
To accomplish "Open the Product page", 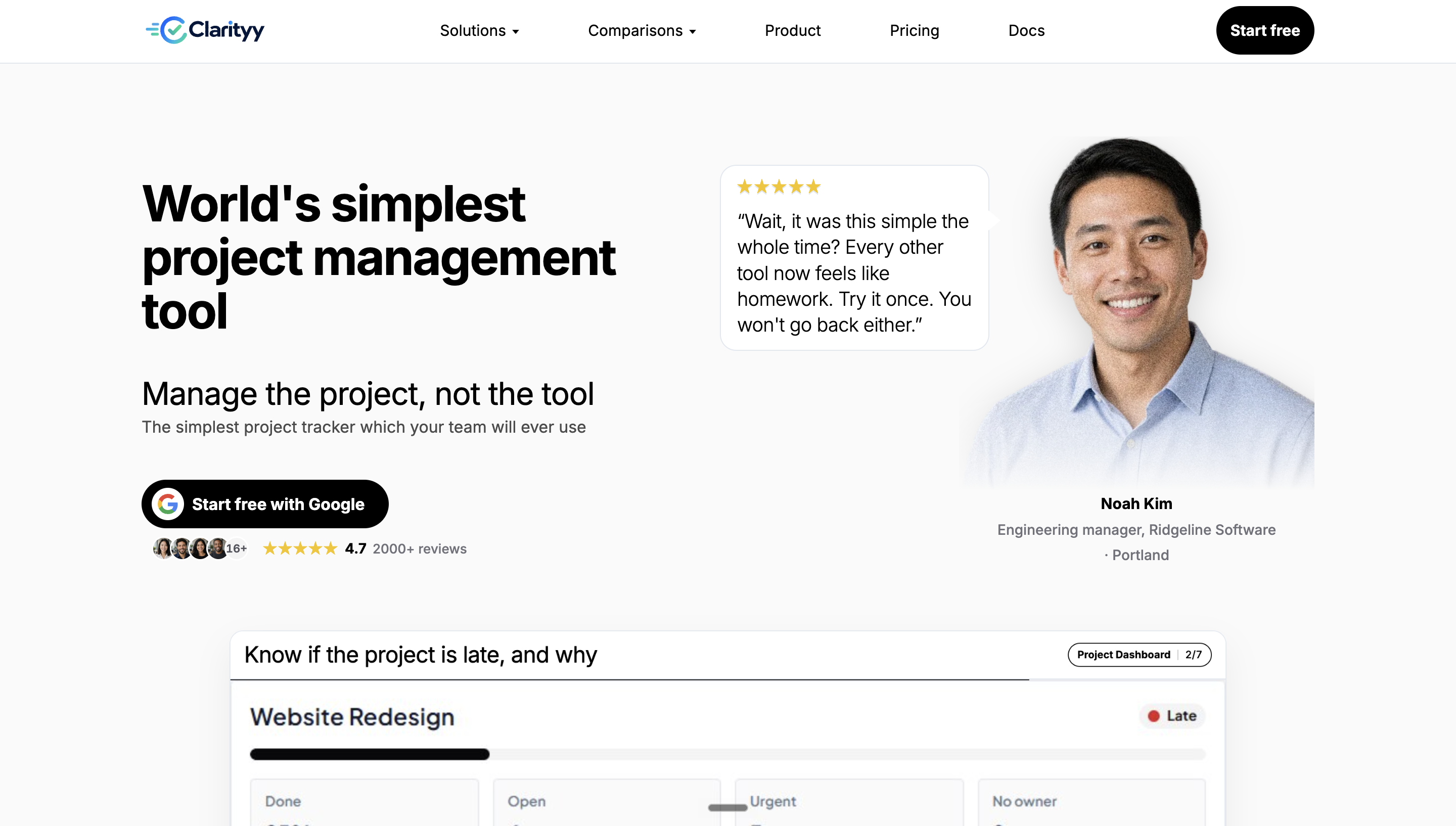I will tap(792, 31).
